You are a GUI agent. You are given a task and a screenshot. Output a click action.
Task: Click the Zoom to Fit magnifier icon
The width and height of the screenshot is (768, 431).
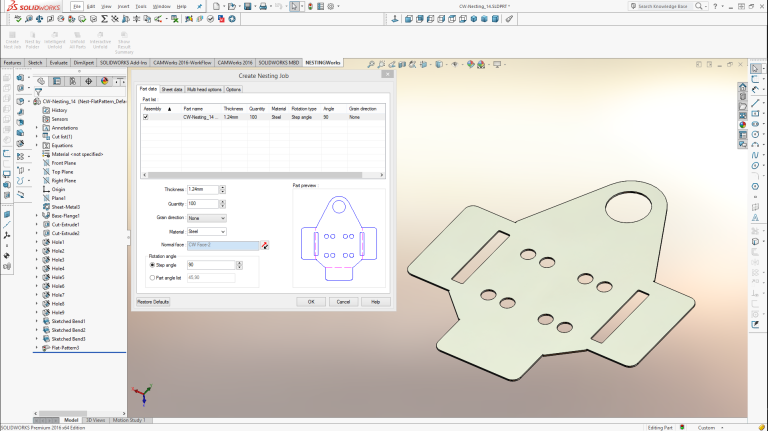(371, 64)
